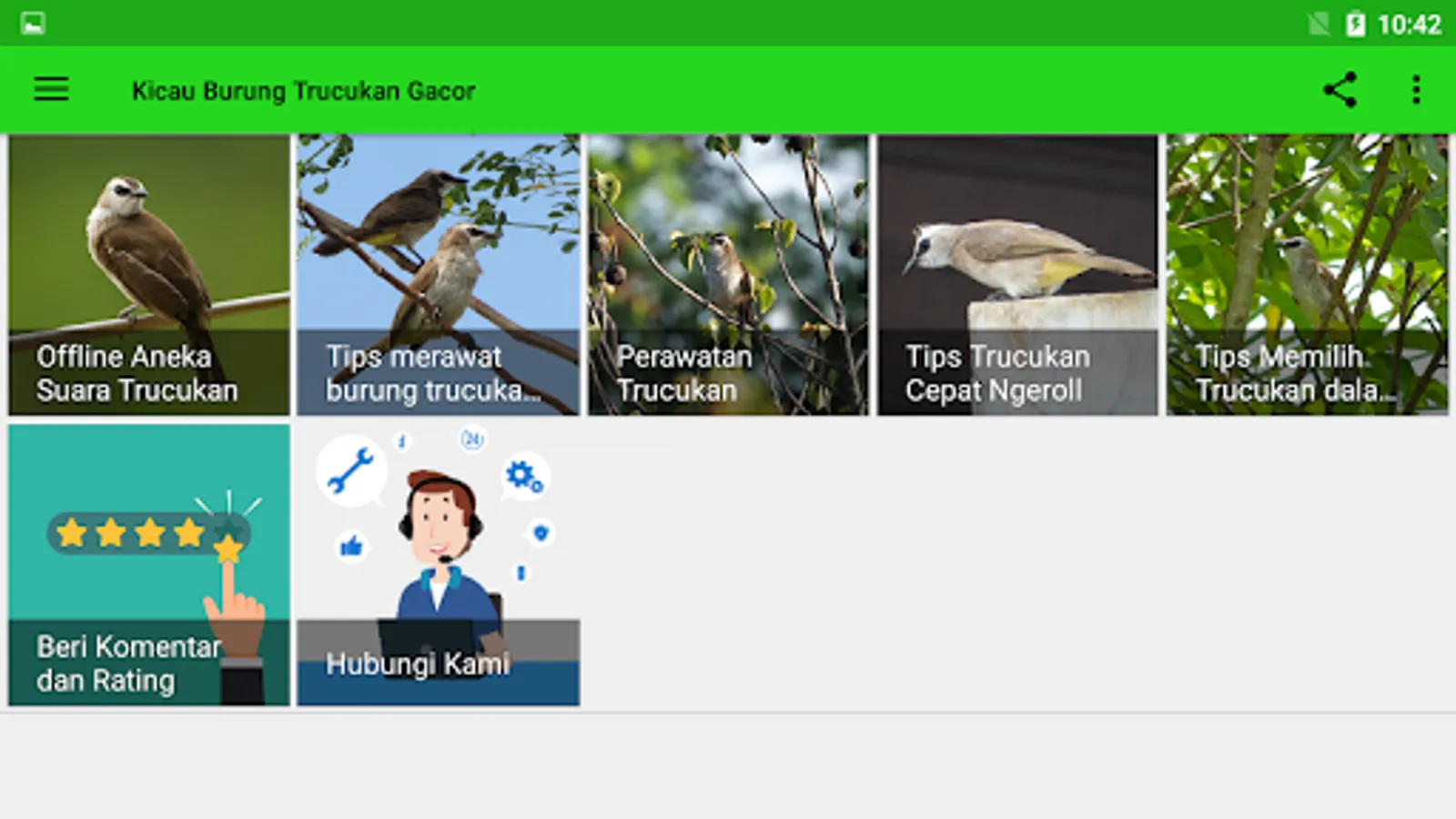Open Tips Trucukan Cepat Ngeroll tile
This screenshot has height=819, width=1456.
(x=1017, y=275)
